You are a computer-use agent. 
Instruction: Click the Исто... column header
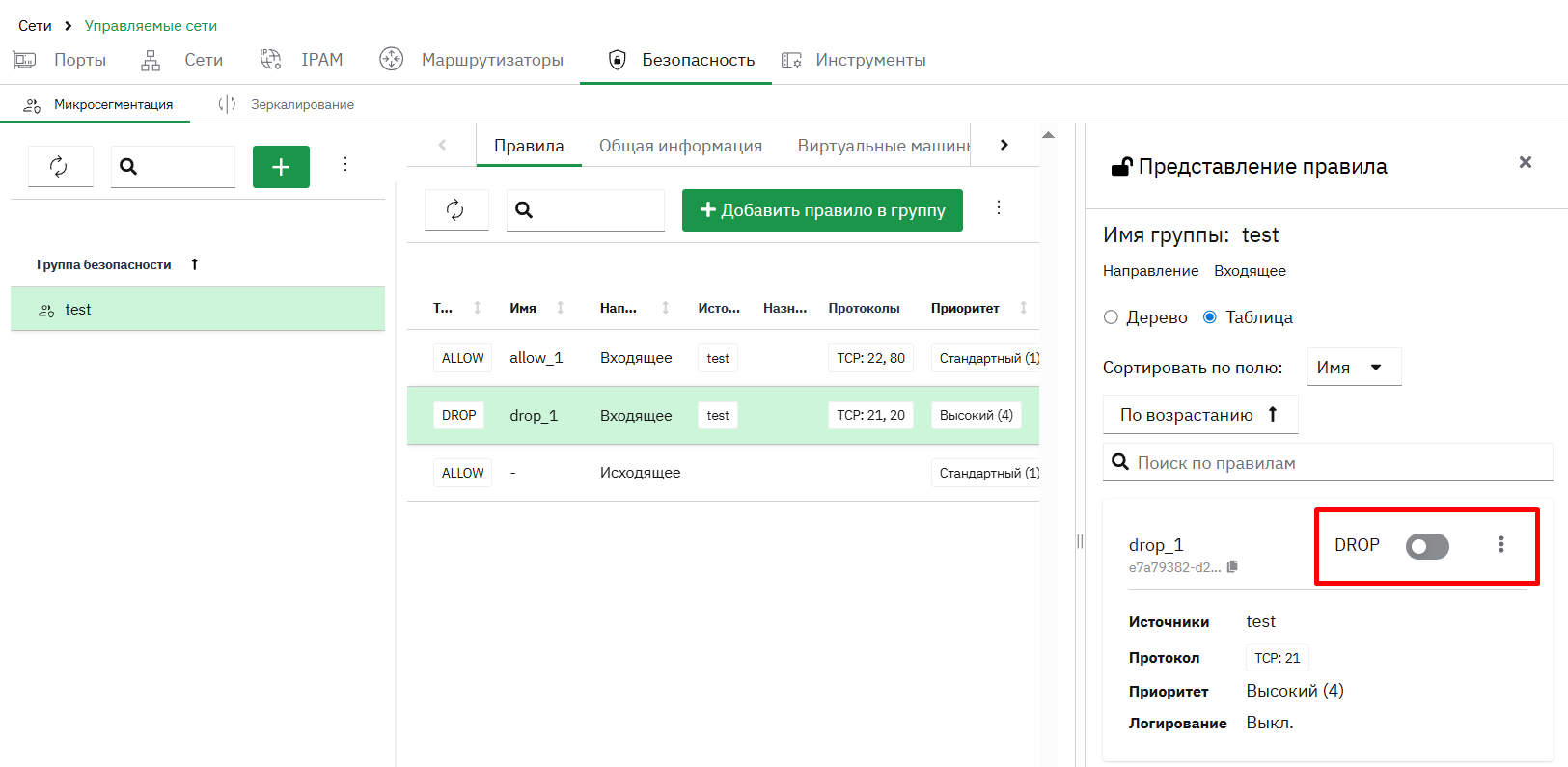point(719,308)
